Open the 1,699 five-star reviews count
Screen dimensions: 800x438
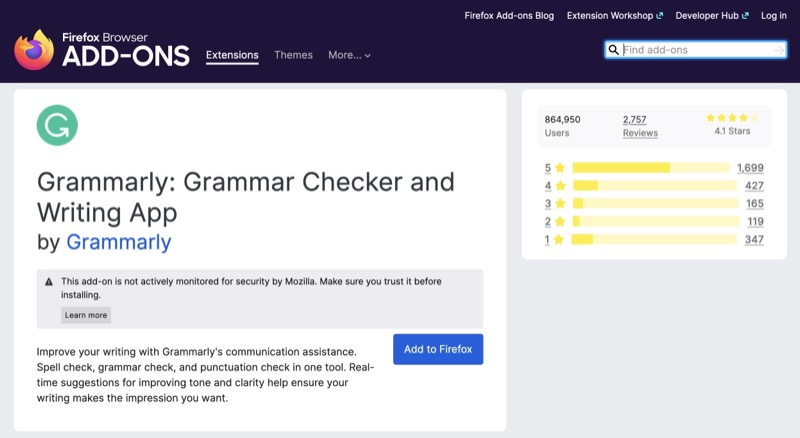[751, 167]
